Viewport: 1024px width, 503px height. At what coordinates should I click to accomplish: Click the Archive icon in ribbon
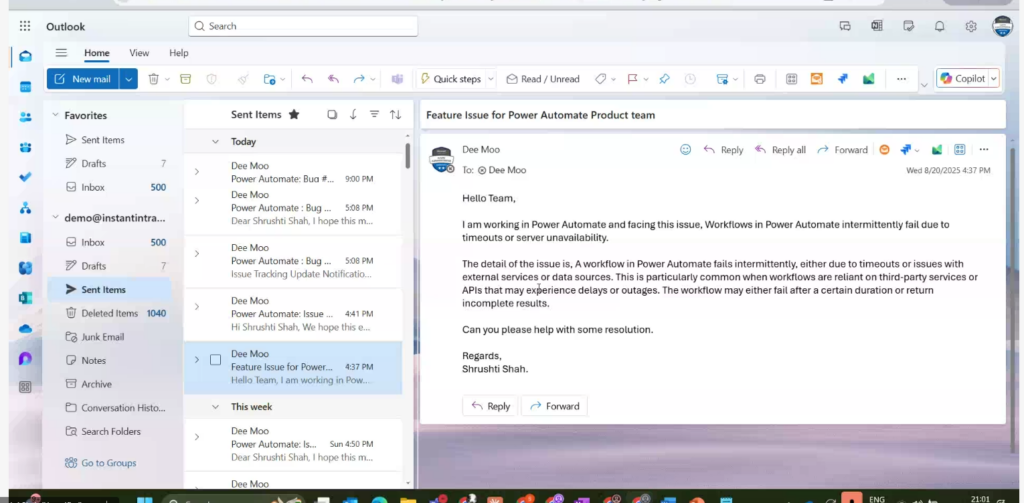click(185, 79)
